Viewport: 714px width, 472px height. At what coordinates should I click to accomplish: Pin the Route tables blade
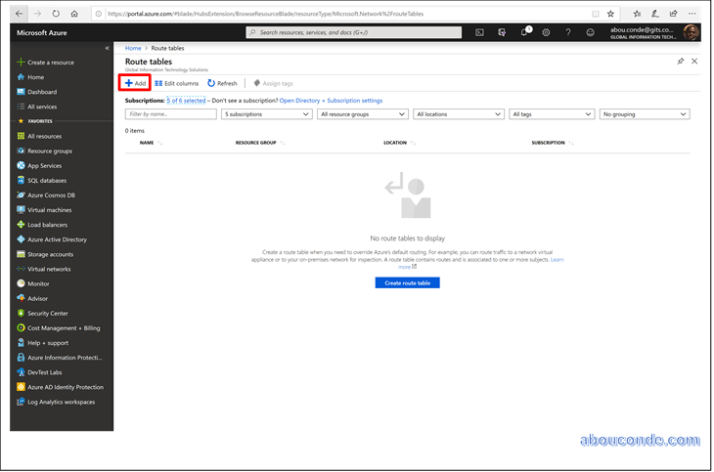(681, 61)
